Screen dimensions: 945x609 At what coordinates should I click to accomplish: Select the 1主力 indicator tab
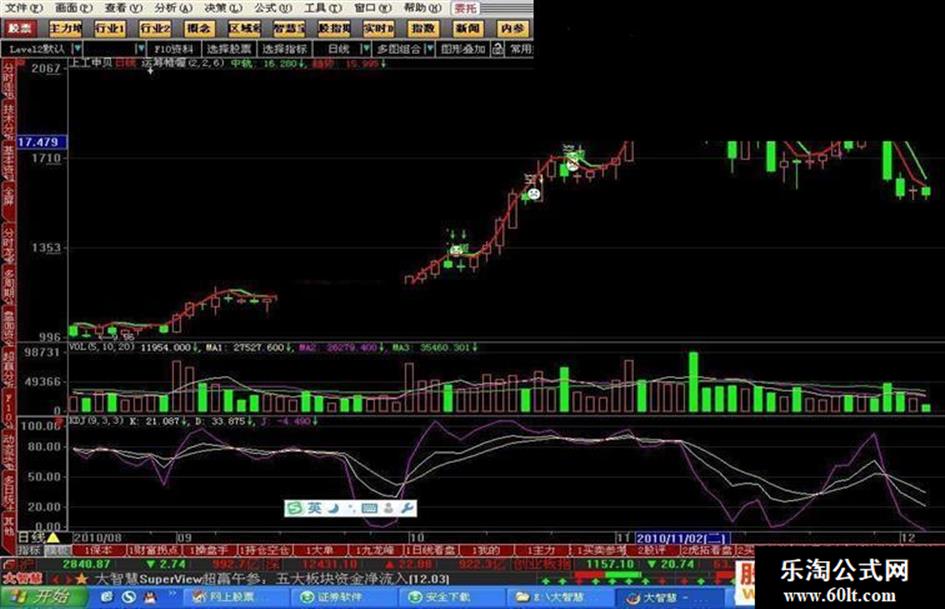click(541, 550)
